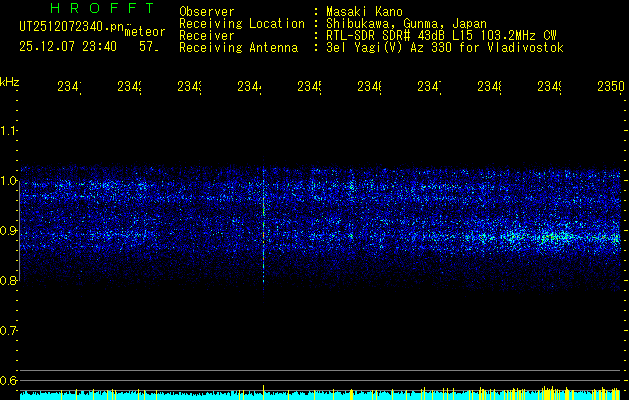Click the 0.7 frequency axis label

[x=8, y=331]
